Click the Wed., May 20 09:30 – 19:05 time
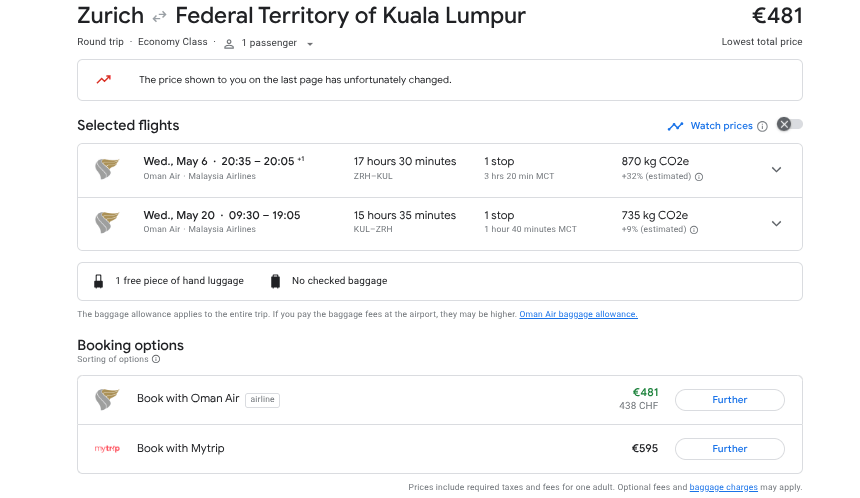 pos(222,215)
